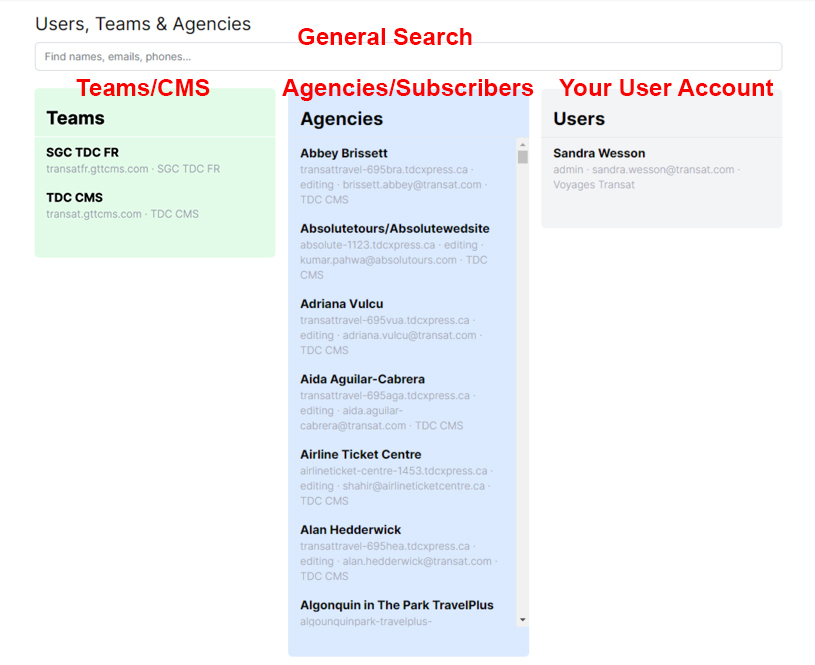Click the brissett.abbey@transat.com email text
The image size is (815, 665).
(x=413, y=185)
